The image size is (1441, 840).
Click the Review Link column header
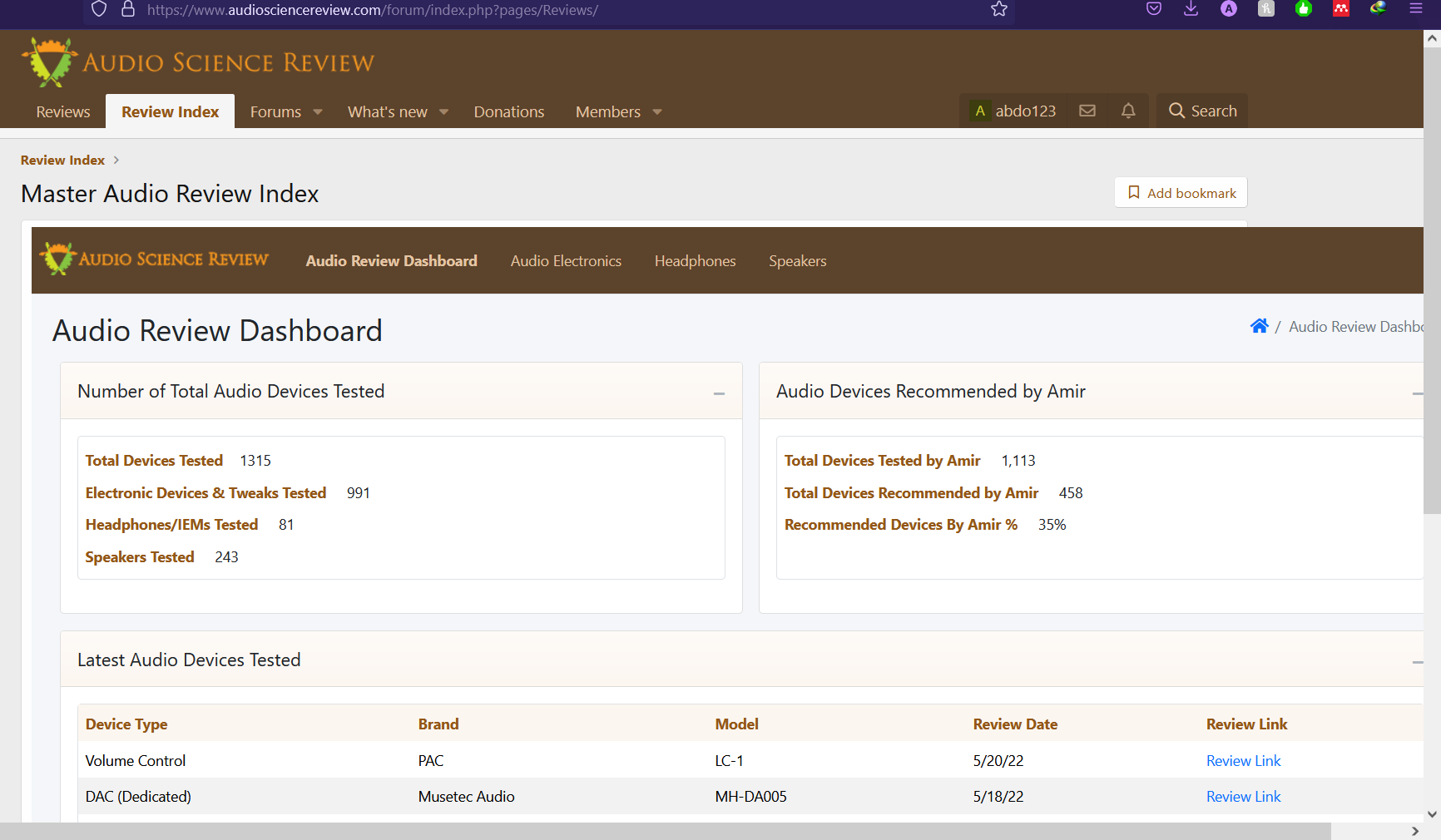click(x=1246, y=724)
